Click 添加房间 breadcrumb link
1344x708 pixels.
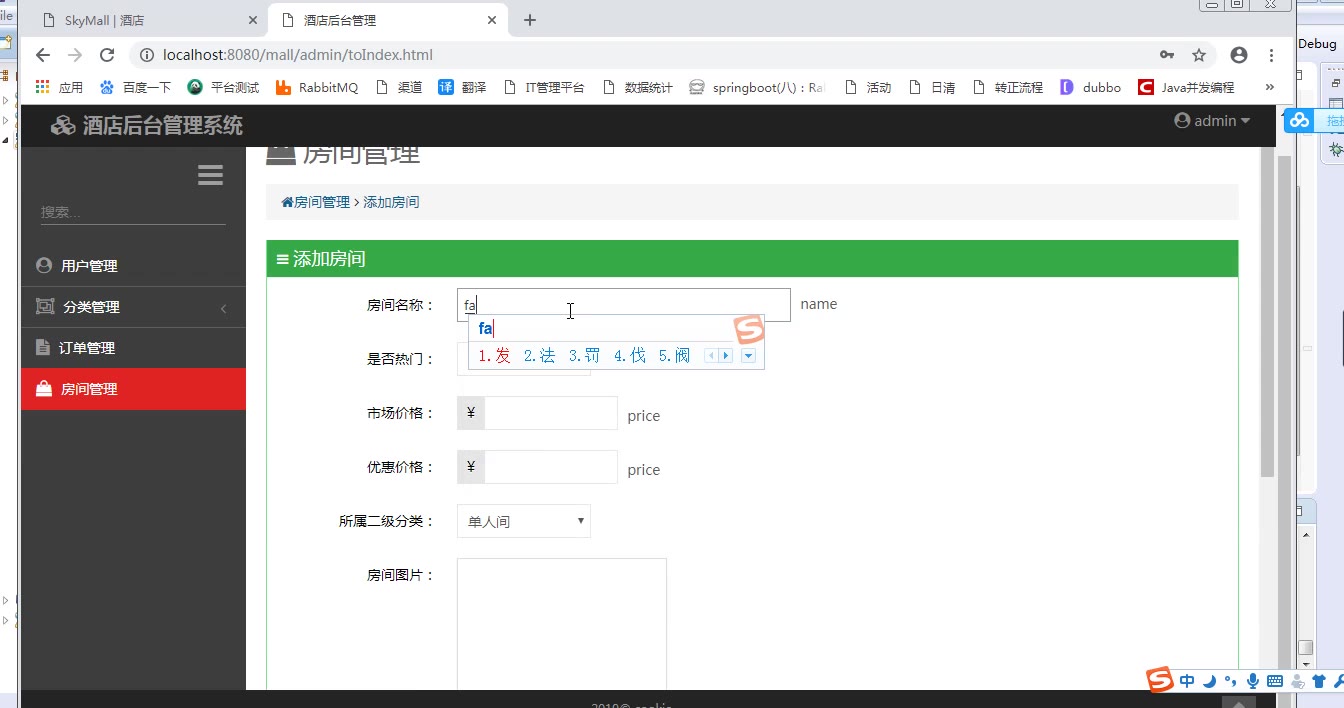pyautogui.click(x=391, y=202)
